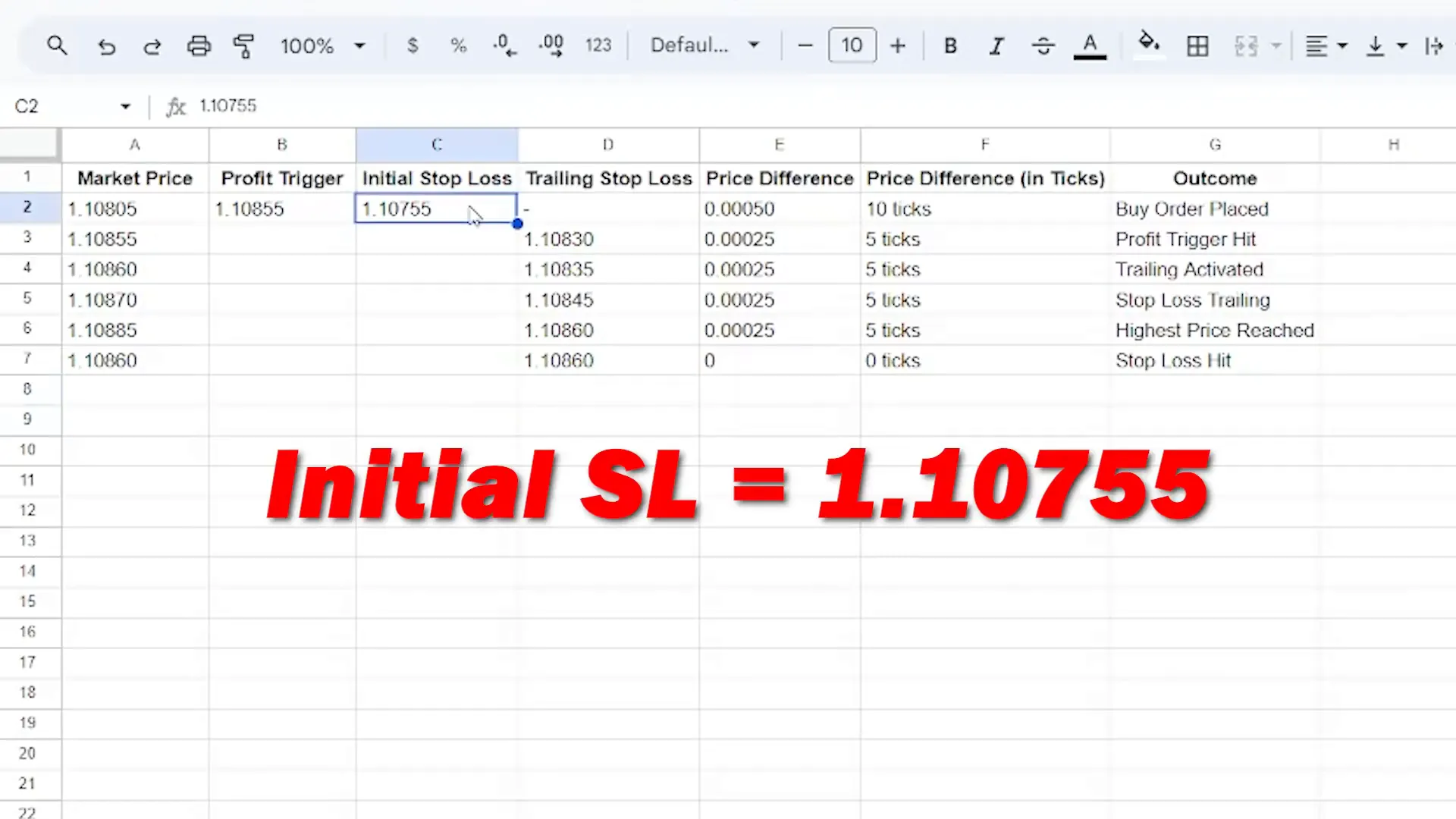Image resolution: width=1456 pixels, height=819 pixels.
Task: Expand the merge type dropdown arrow
Action: (1276, 46)
